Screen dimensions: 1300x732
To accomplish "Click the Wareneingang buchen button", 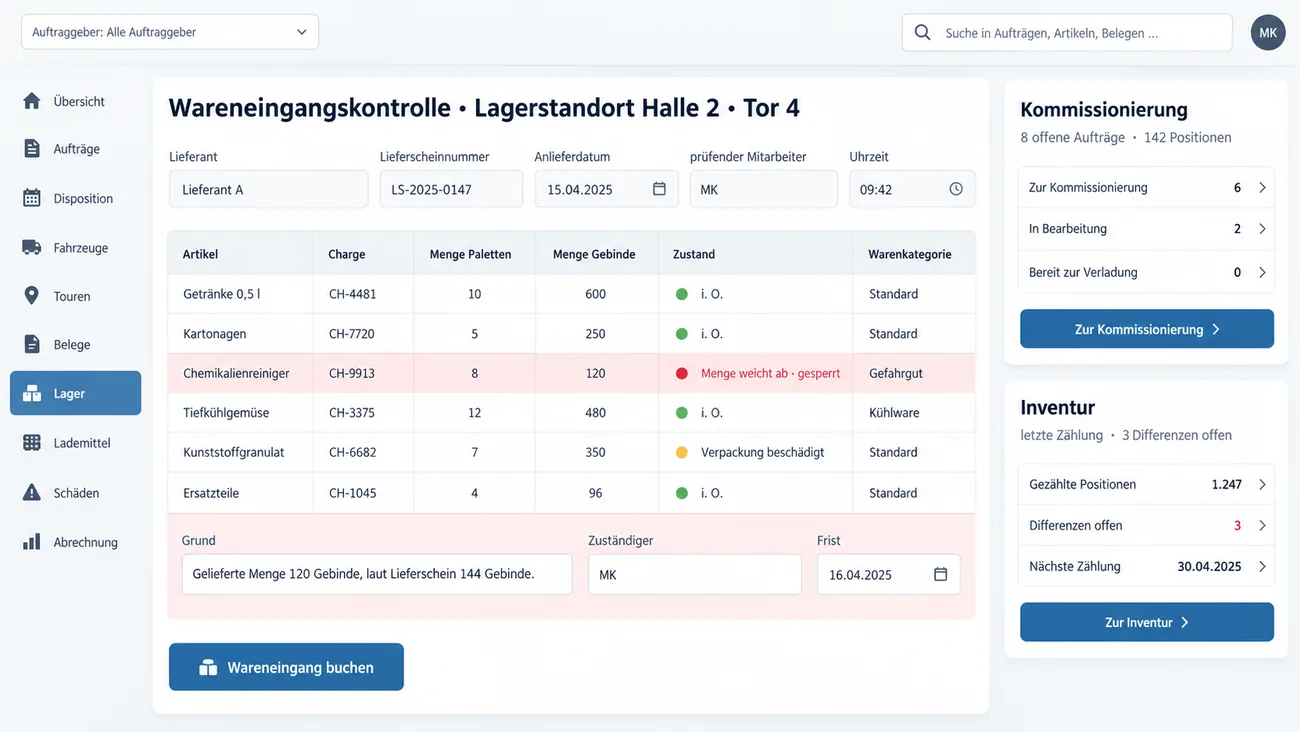I will pos(286,667).
